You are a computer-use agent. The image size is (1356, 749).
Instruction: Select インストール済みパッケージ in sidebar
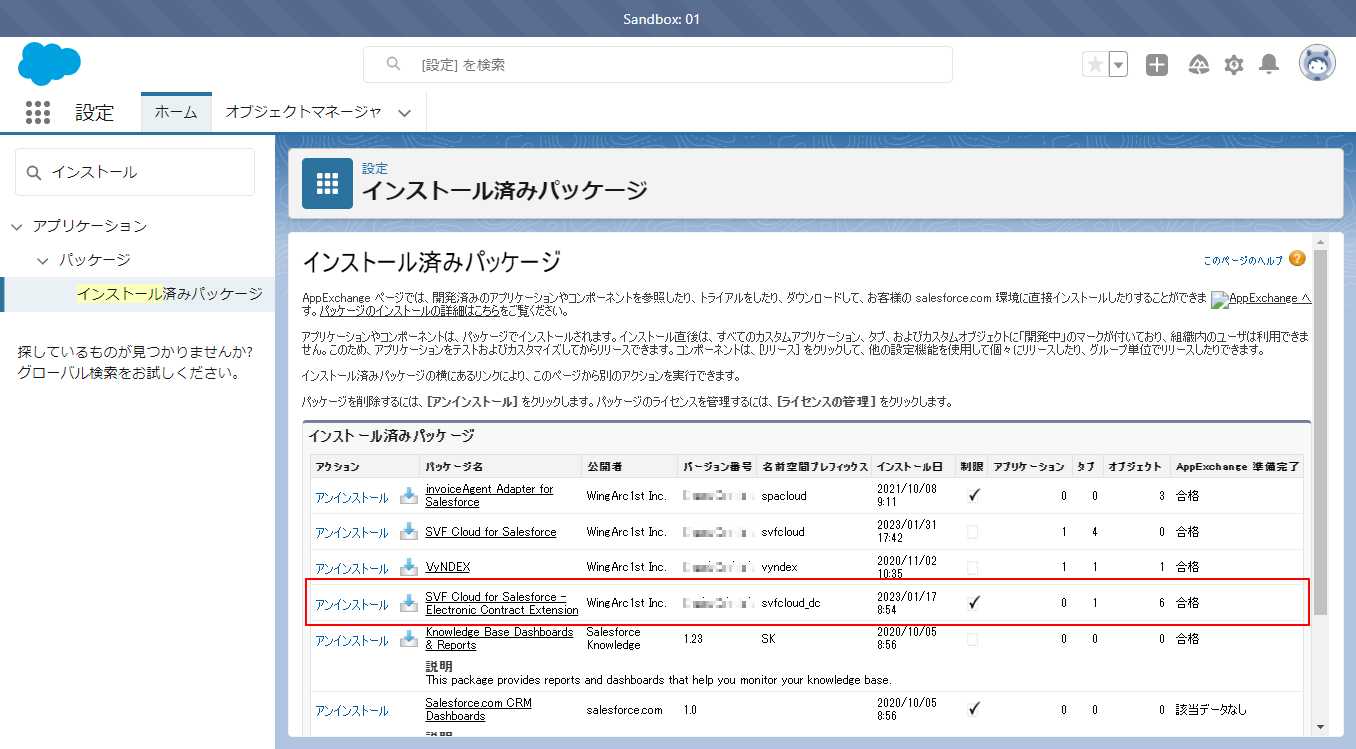tap(170, 294)
